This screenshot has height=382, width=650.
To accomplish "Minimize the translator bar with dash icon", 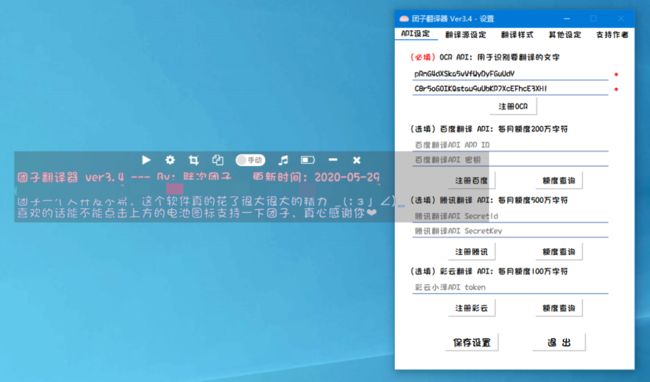I will click(332, 160).
